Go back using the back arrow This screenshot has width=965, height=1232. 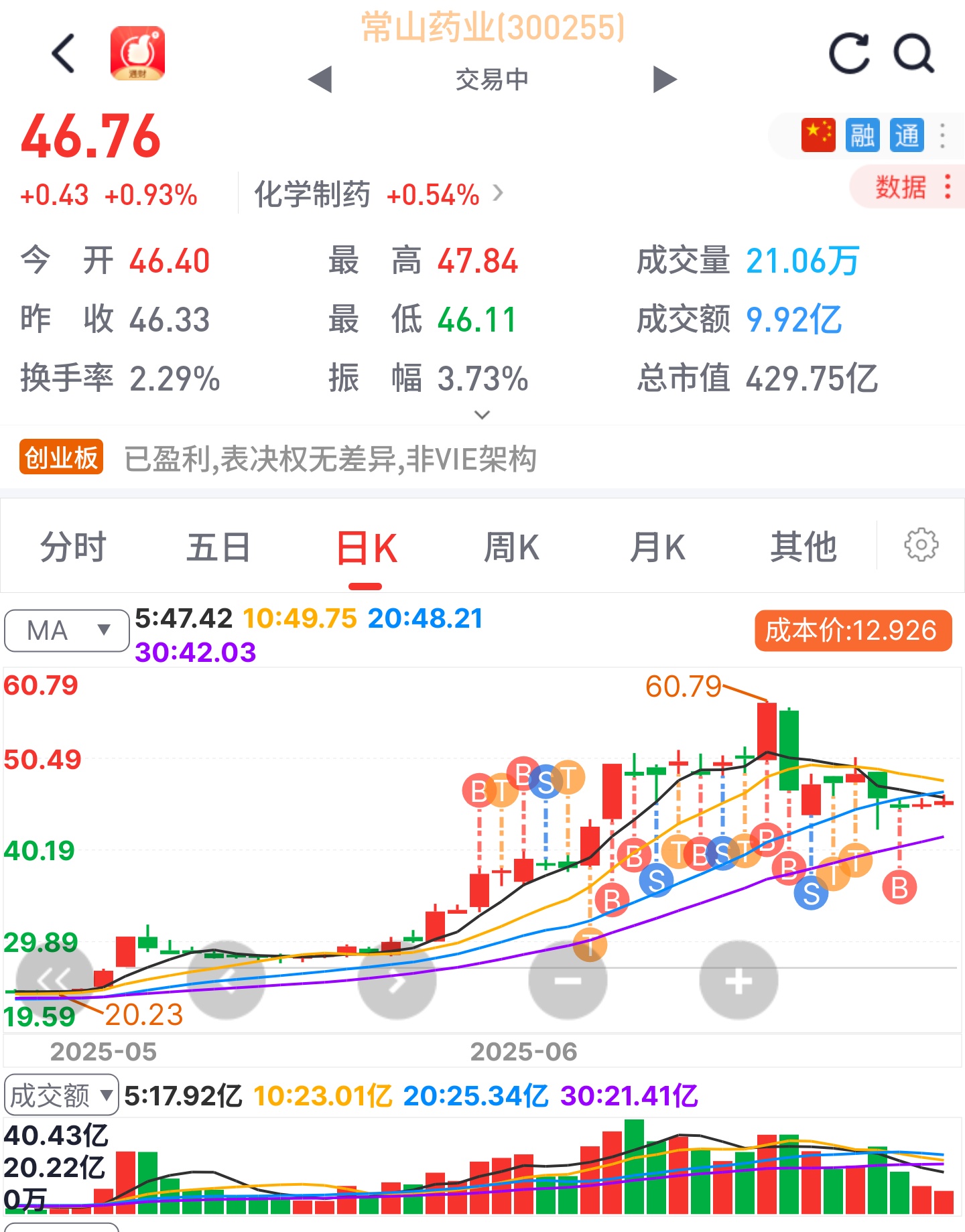tap(64, 54)
